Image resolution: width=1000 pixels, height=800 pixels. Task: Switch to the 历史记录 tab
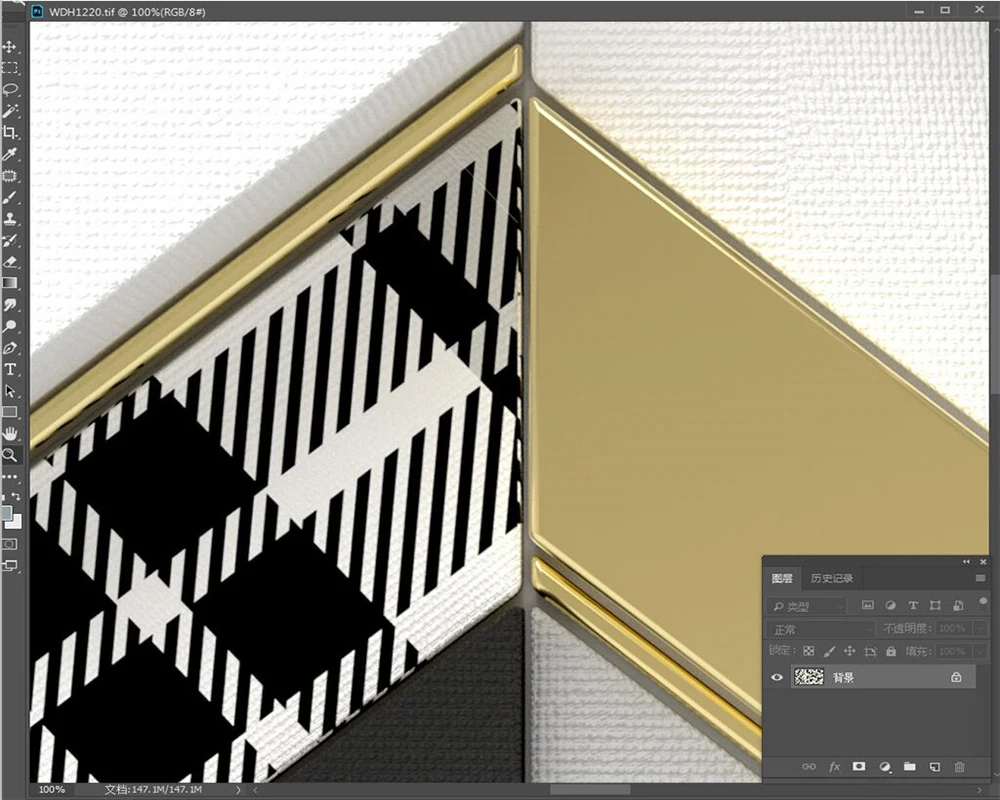click(832, 579)
